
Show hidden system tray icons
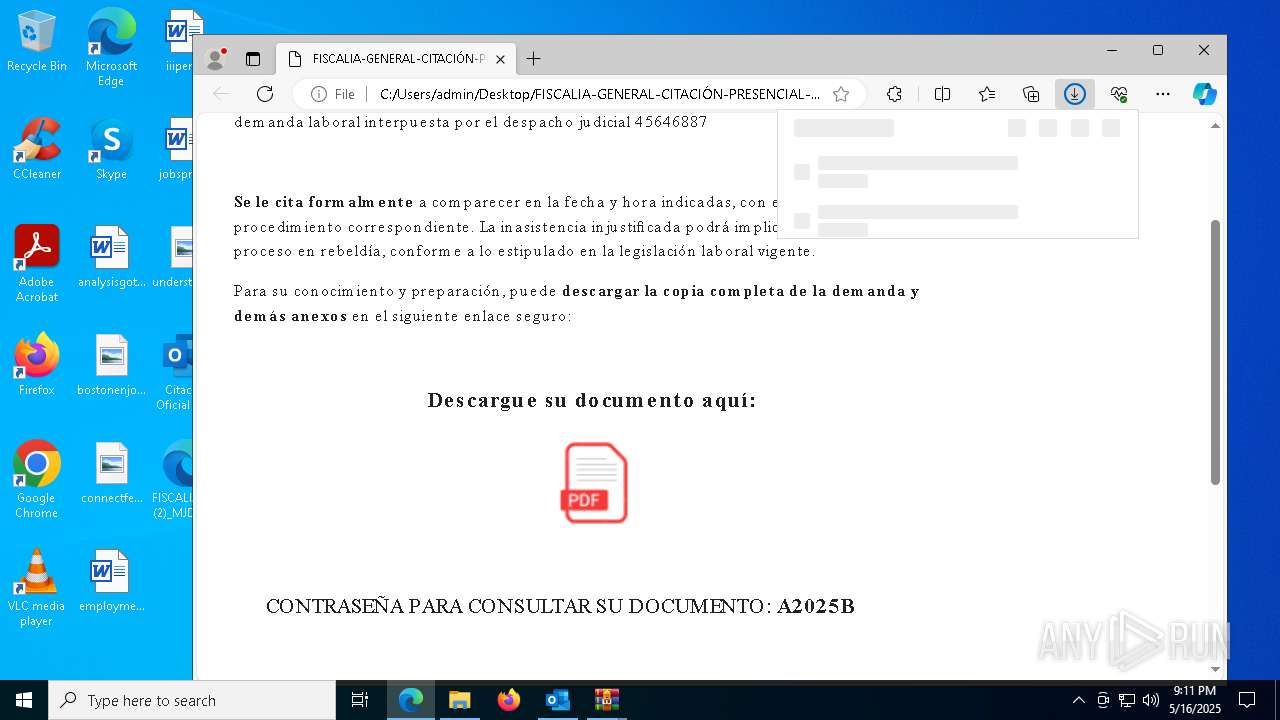coord(1078,700)
